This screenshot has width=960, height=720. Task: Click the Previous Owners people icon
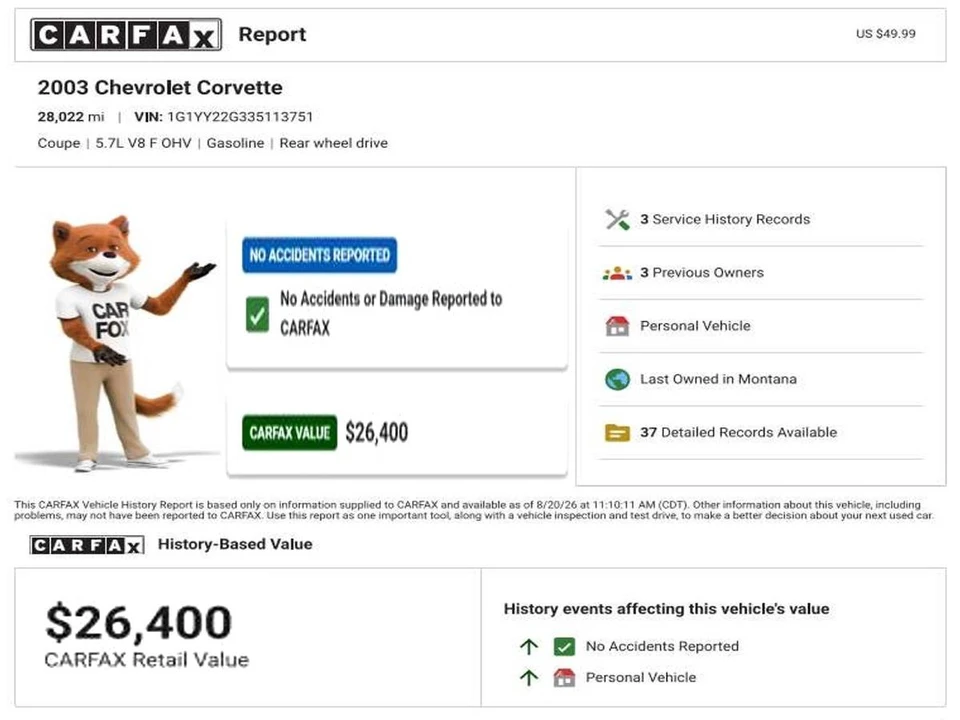point(617,273)
